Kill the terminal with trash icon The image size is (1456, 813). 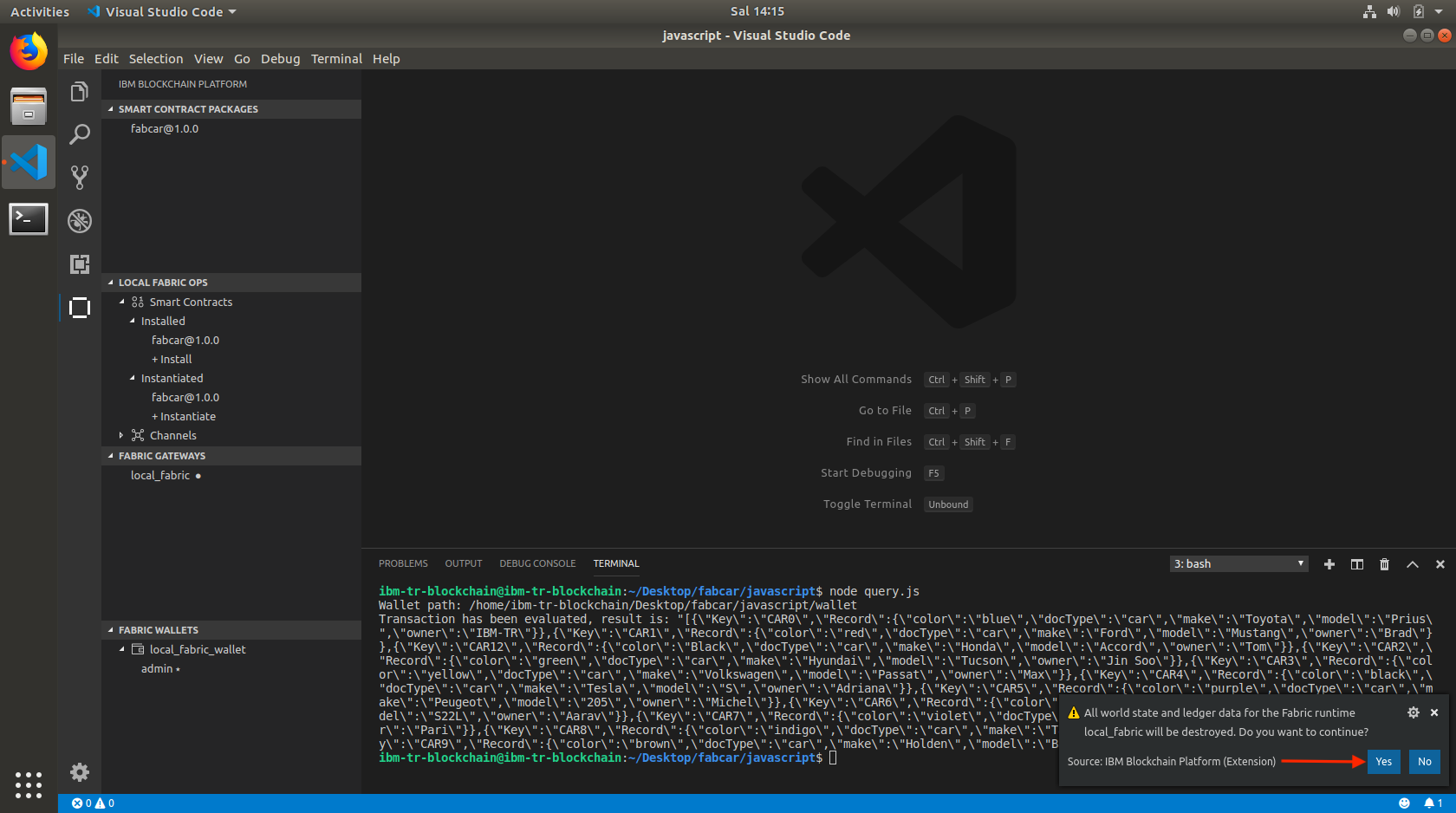coord(1384,564)
